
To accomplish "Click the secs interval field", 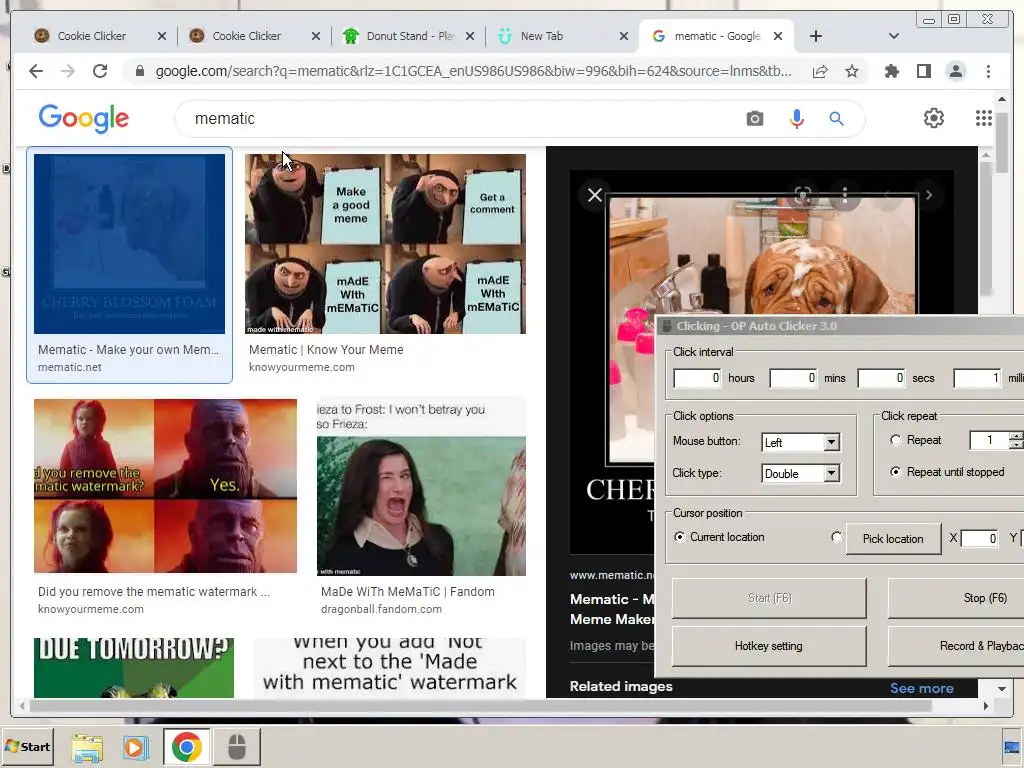I will [x=882, y=378].
